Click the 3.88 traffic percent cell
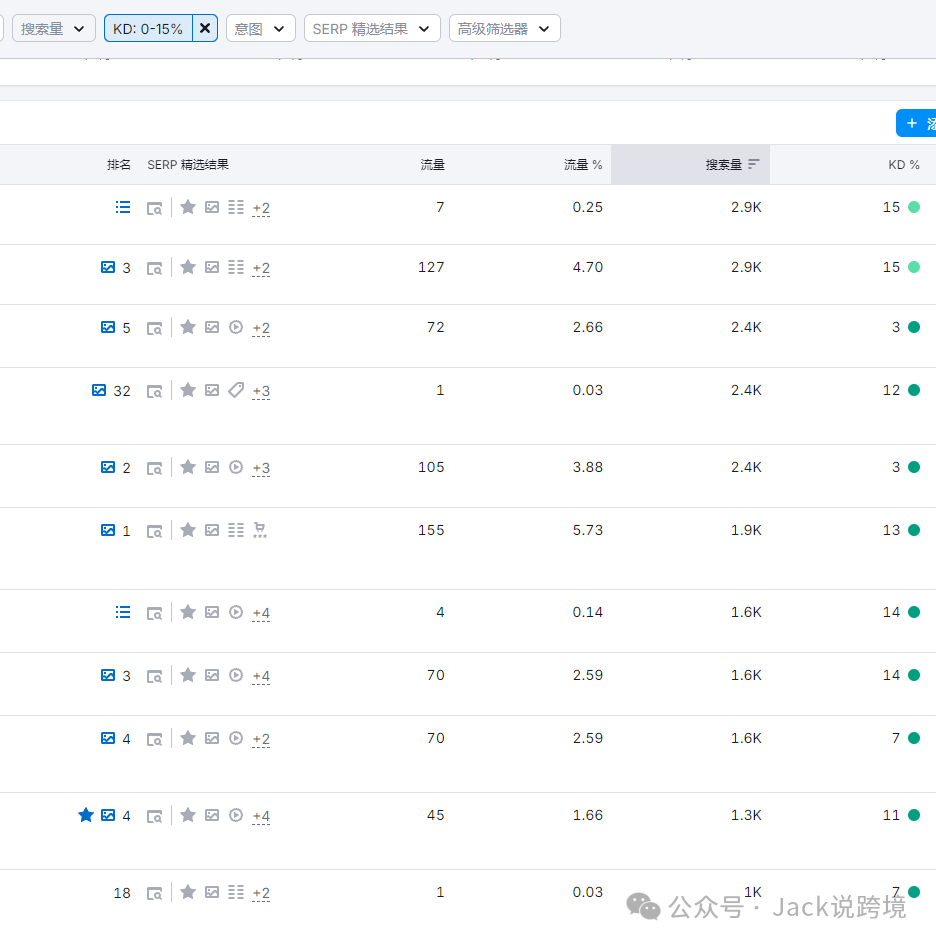This screenshot has height=944, width=936. [587, 467]
